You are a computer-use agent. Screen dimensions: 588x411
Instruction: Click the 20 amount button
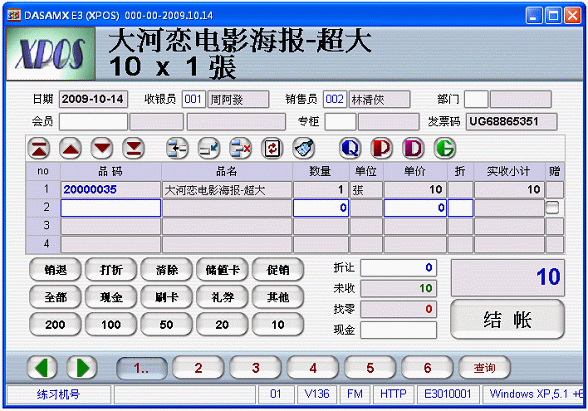tap(222, 324)
